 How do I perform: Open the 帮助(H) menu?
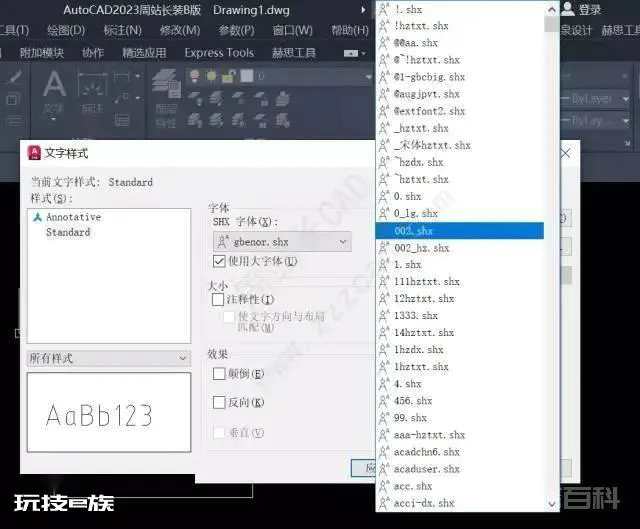350,30
